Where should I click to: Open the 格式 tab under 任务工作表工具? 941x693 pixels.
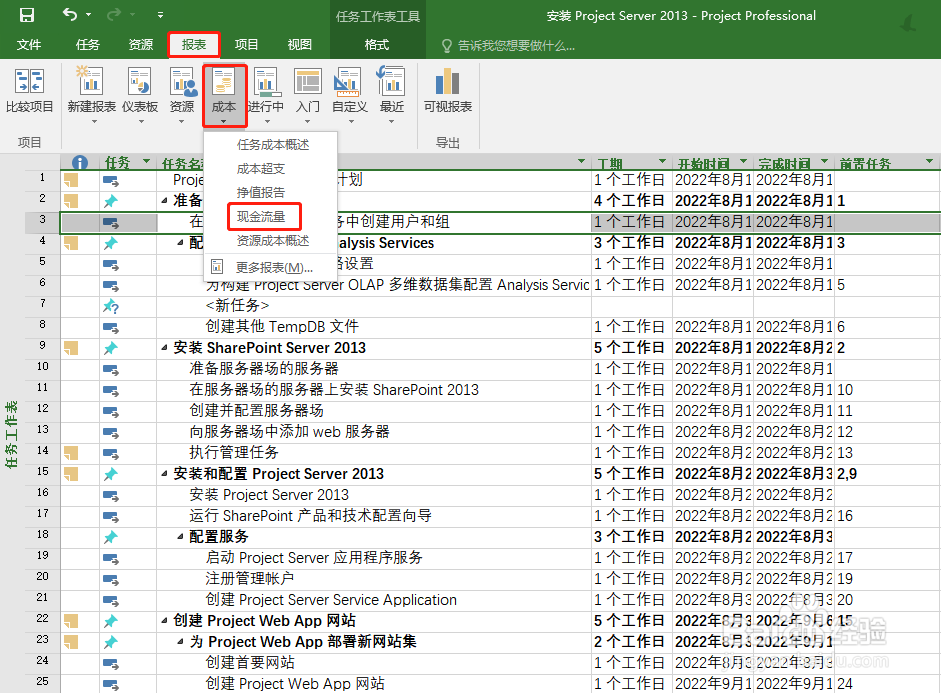377,44
